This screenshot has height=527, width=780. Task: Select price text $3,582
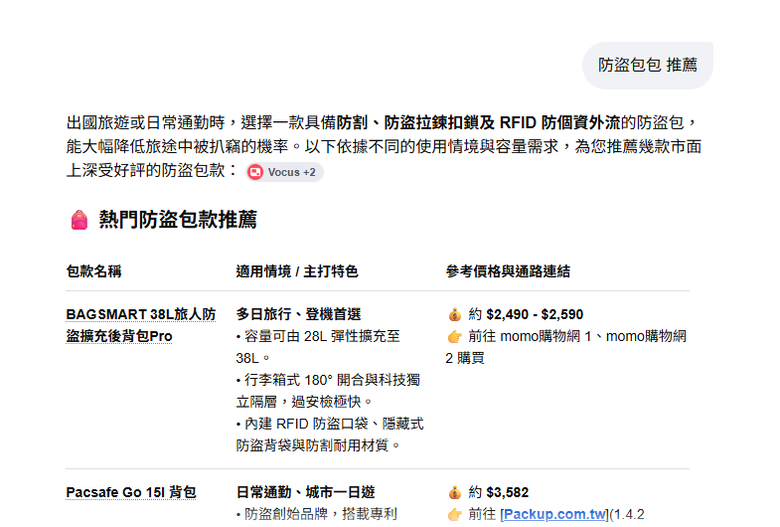click(x=507, y=493)
